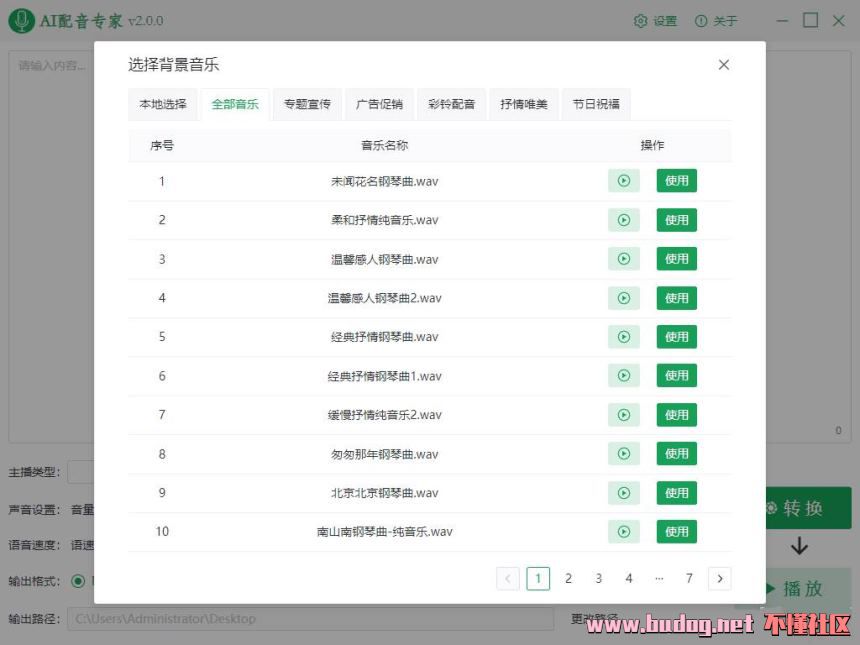Close the 选择背景音乐 dialog
The width and height of the screenshot is (860, 645).
[x=724, y=65]
